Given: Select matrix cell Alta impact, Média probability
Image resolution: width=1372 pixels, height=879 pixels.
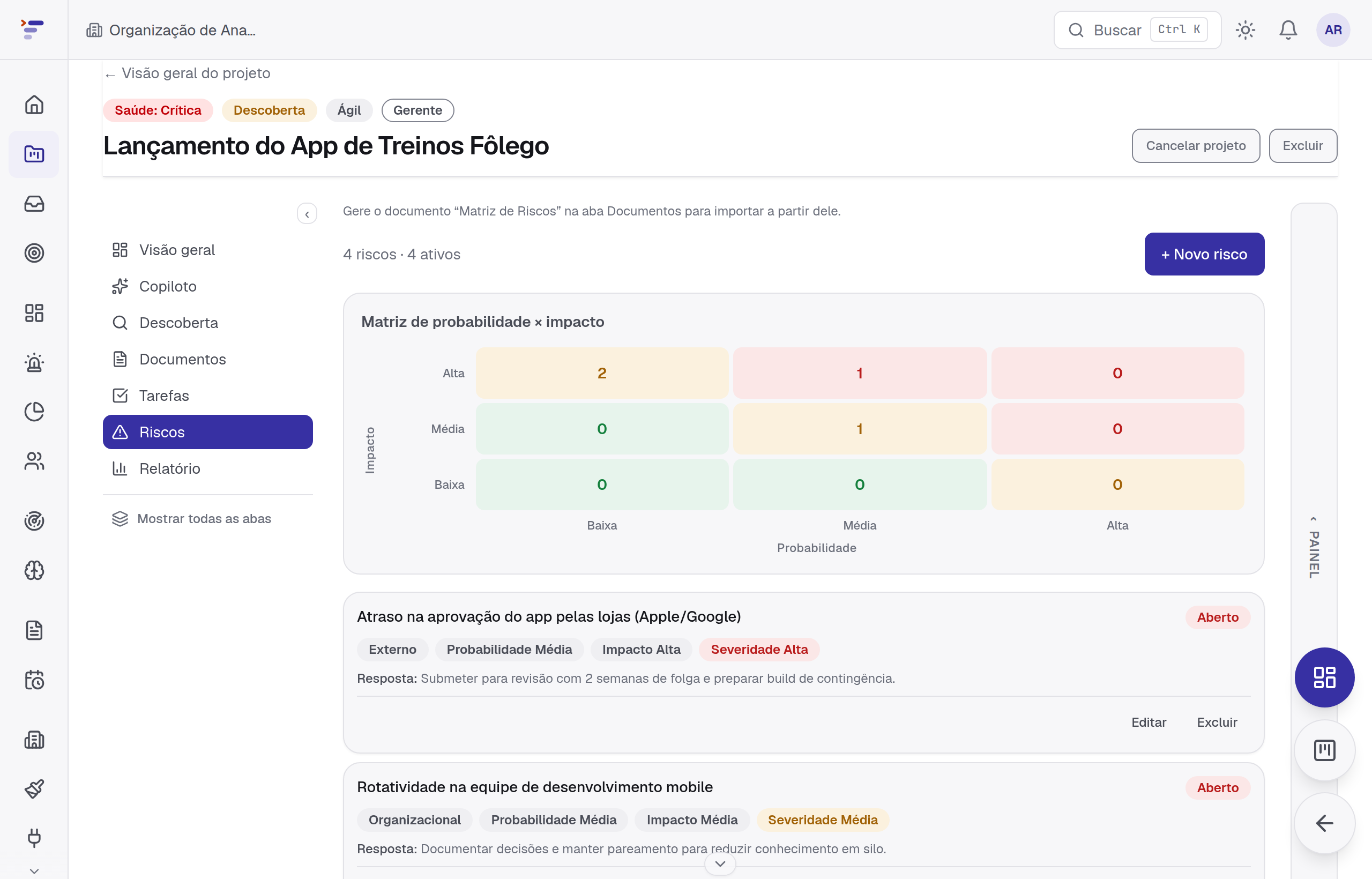Looking at the screenshot, I should (860, 373).
